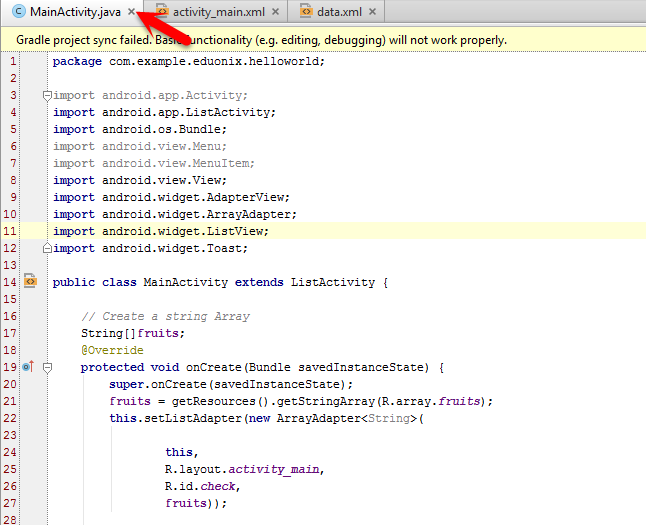The width and height of the screenshot is (646, 525).
Task: Click the activity_main.xml tab file icon
Action: click(x=162, y=11)
